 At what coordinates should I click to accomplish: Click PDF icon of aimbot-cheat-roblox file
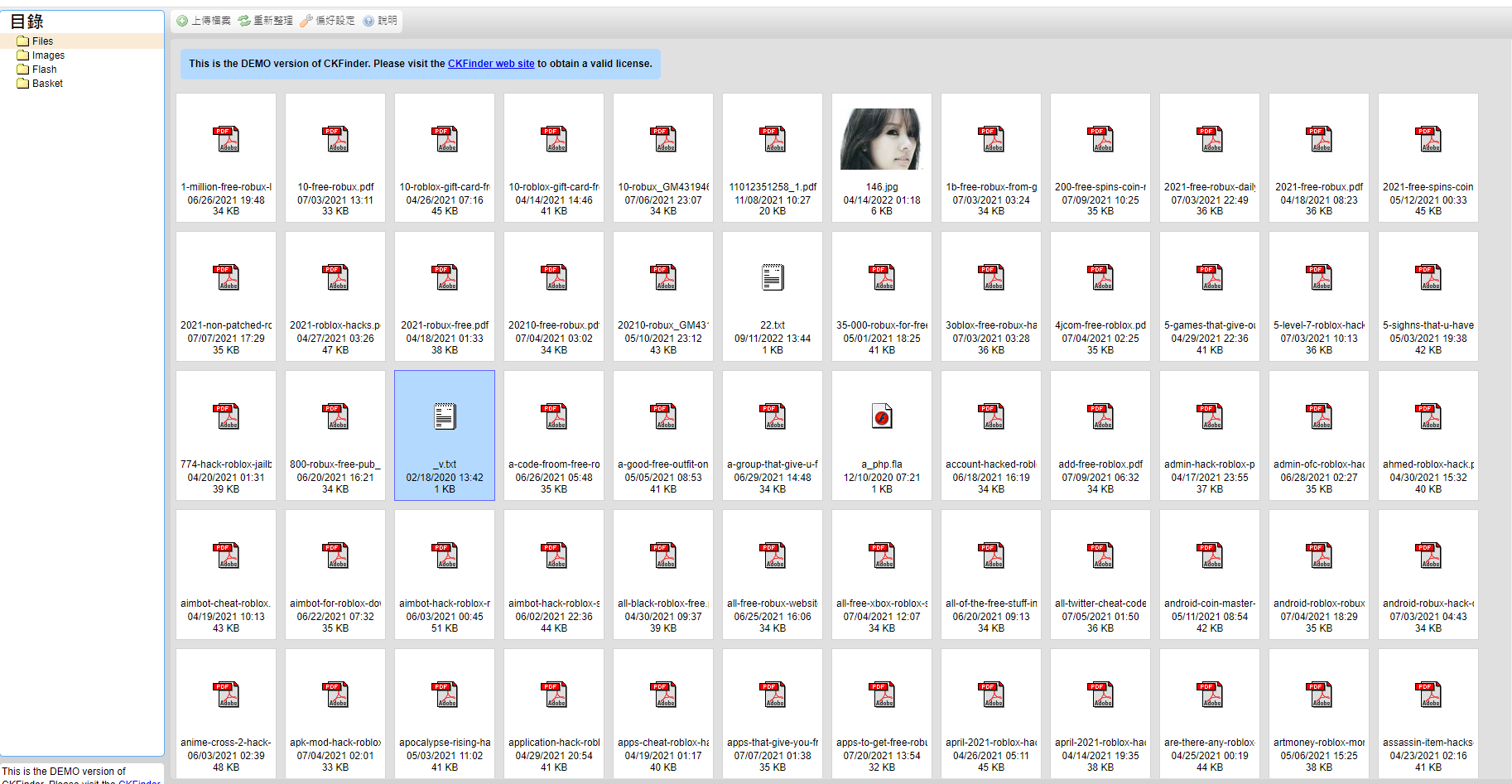coord(226,556)
